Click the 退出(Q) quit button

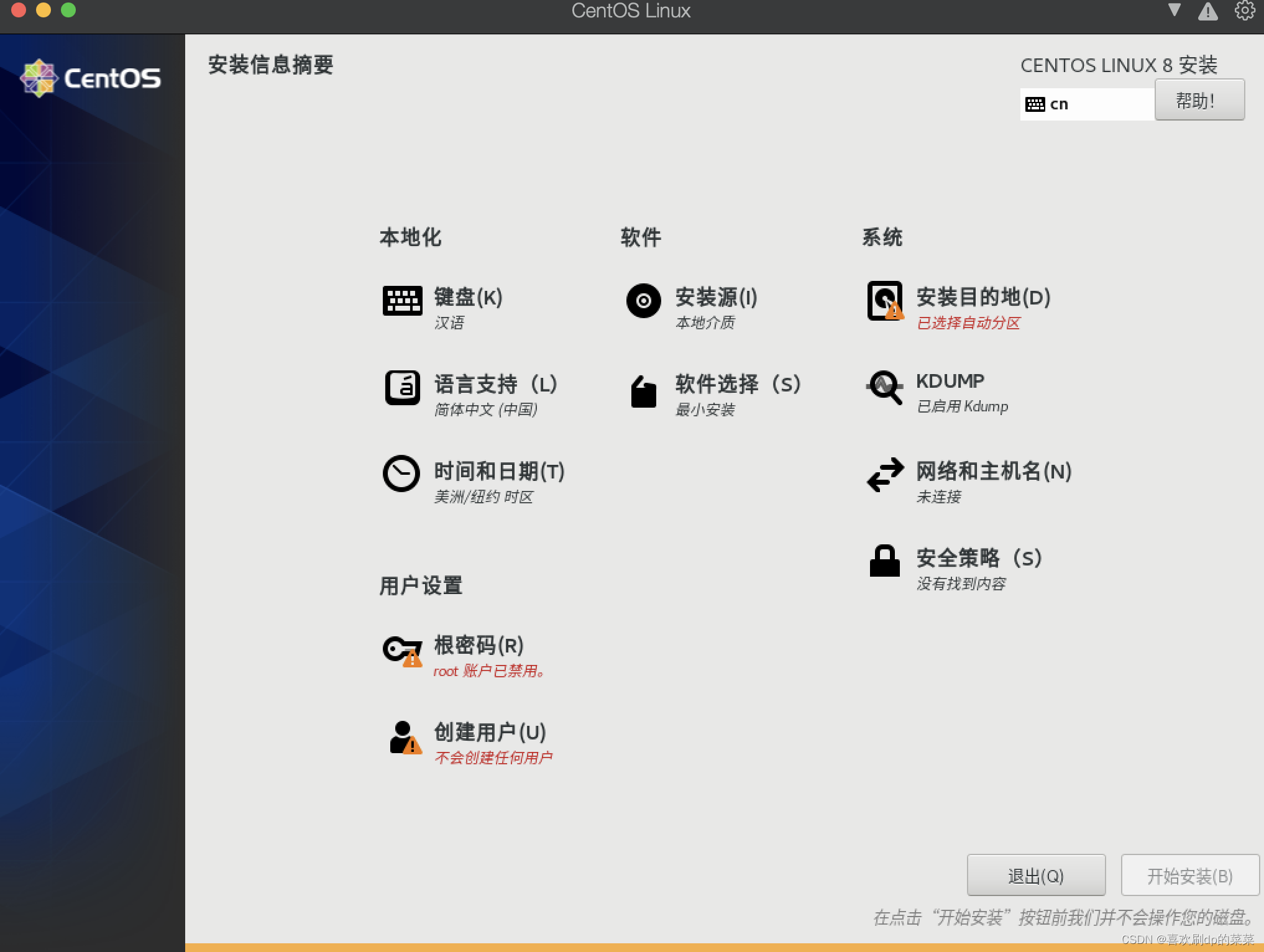pos(1035,876)
